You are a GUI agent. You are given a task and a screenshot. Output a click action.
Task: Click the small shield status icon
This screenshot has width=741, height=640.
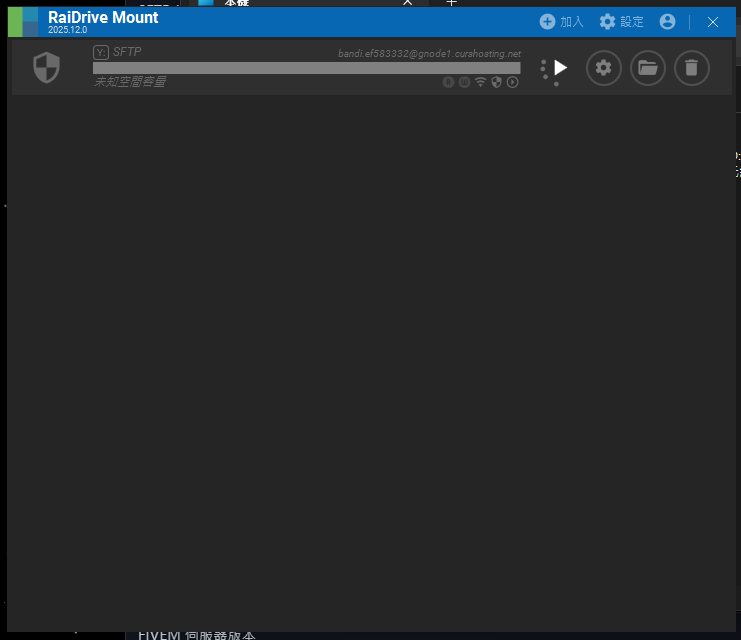pos(496,82)
